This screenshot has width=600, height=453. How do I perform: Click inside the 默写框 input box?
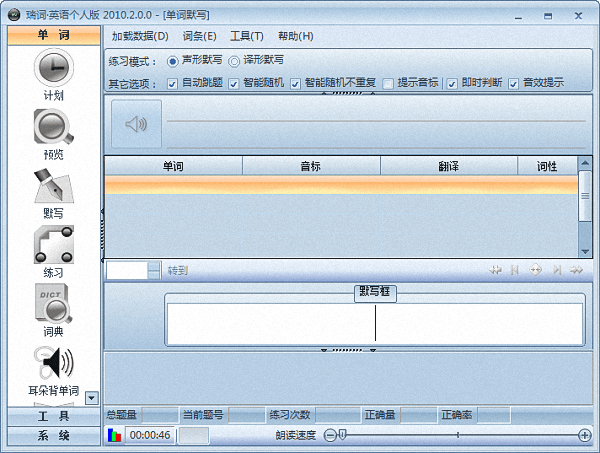[375, 324]
